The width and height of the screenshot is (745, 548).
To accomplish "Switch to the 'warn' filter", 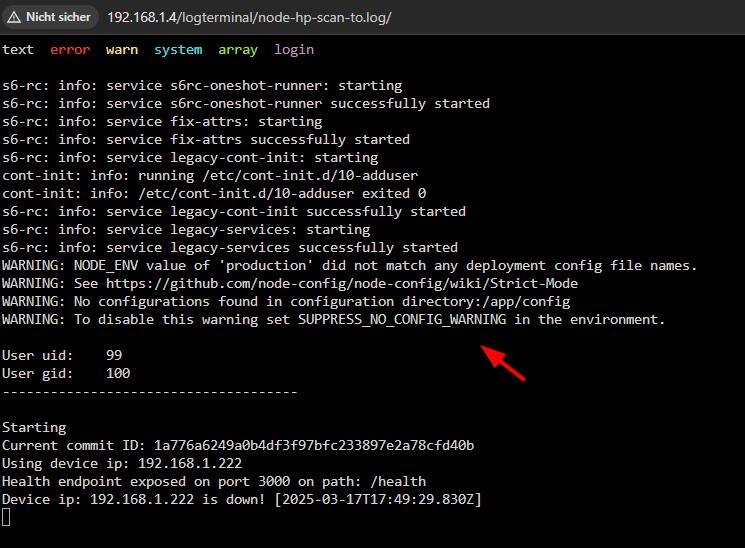I will pyautogui.click(x=122, y=49).
